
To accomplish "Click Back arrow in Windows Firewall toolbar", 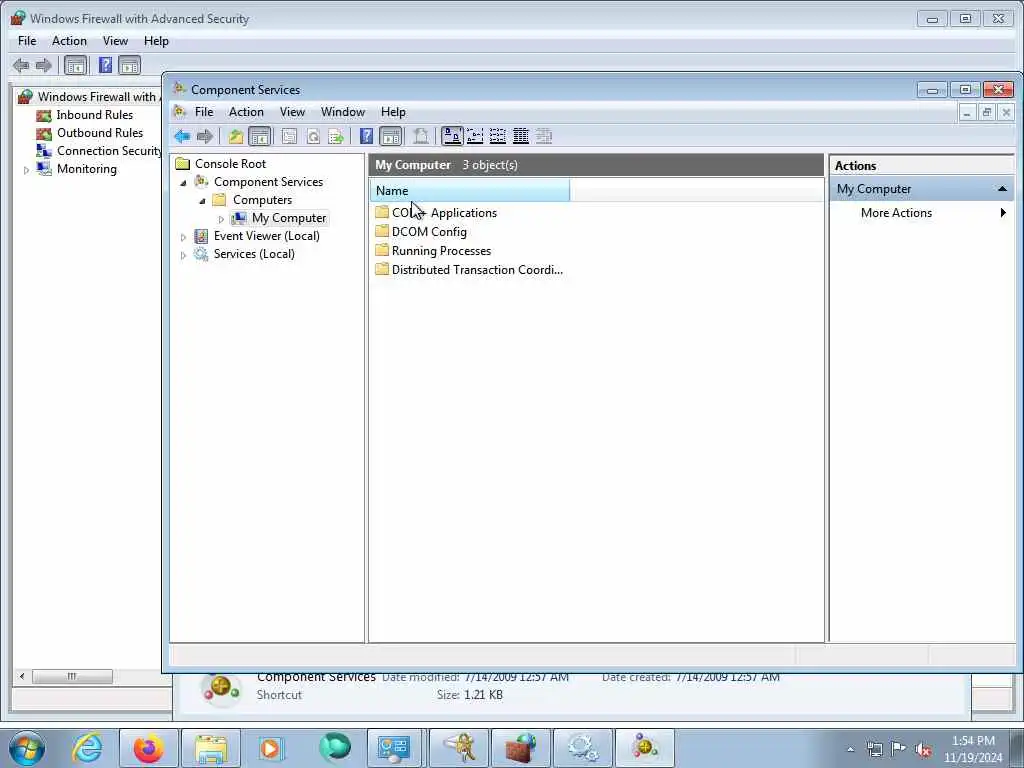I will tap(21, 65).
